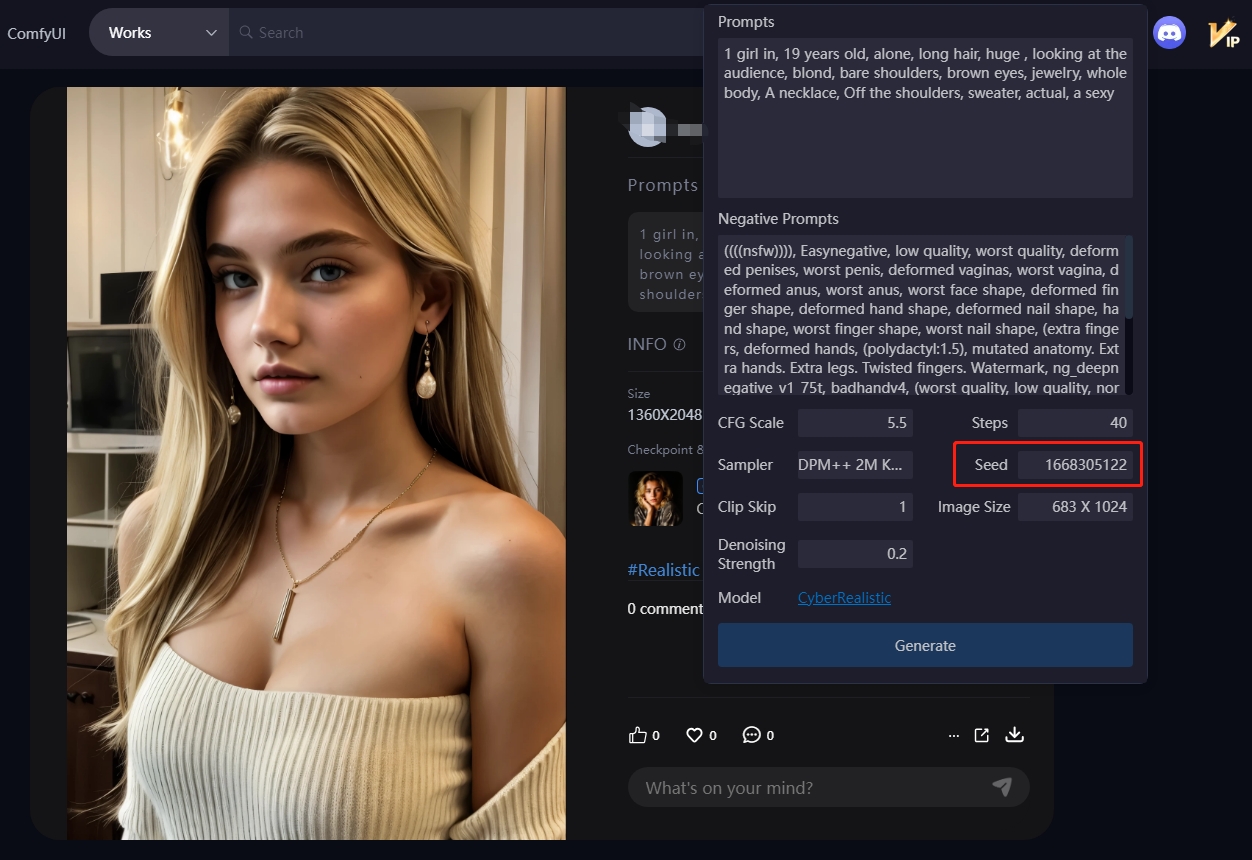1252x860 pixels.
Task: Click the INFO help circle icon
Action: pyautogui.click(x=680, y=345)
